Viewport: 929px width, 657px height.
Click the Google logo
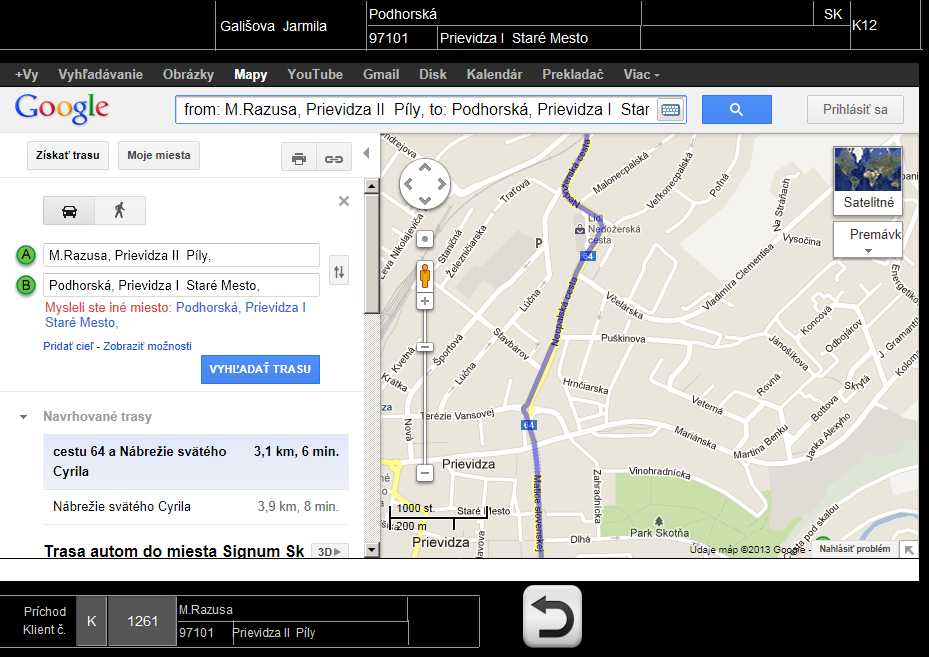click(62, 108)
